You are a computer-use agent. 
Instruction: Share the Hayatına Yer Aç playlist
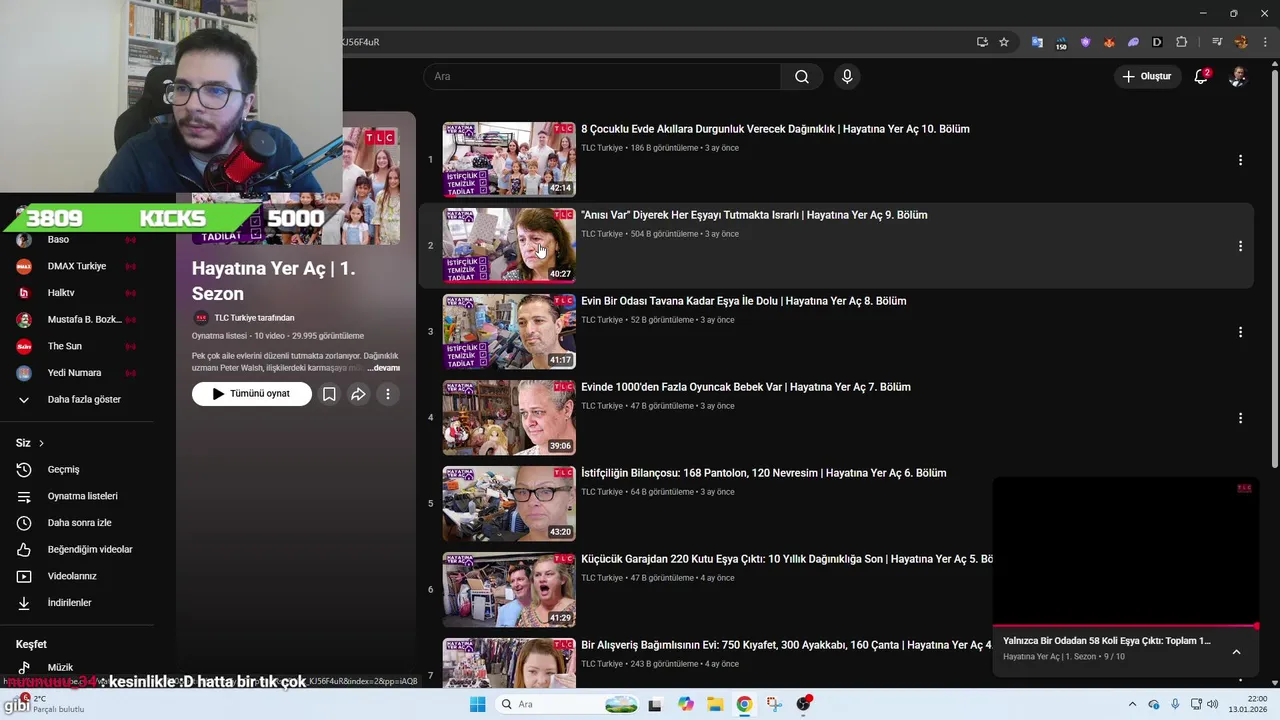(x=358, y=394)
